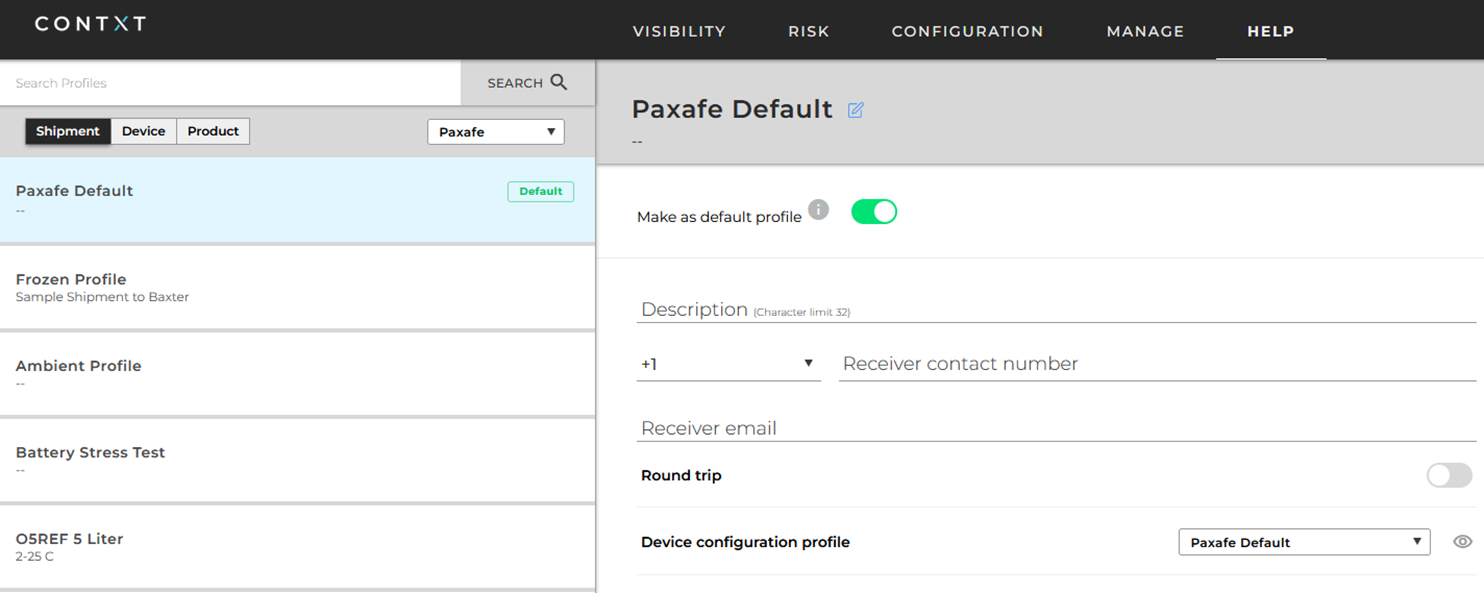Click the edit pencil icon beside Paxafe Default
Screen dimensions: 1484x593
856,110
